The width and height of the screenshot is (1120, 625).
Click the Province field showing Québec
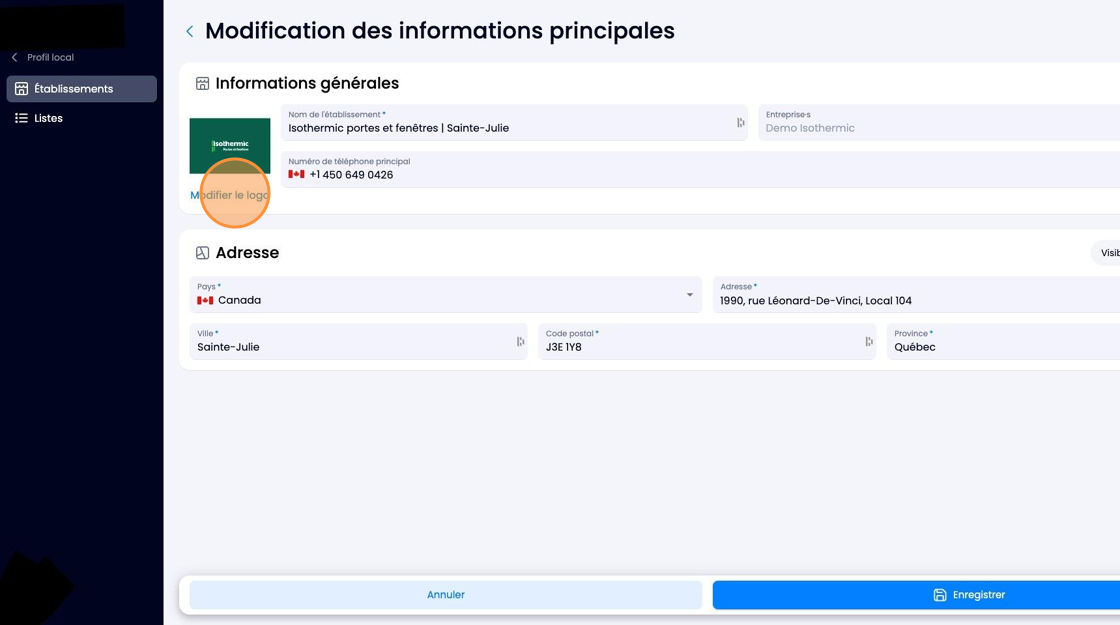[1003, 341]
